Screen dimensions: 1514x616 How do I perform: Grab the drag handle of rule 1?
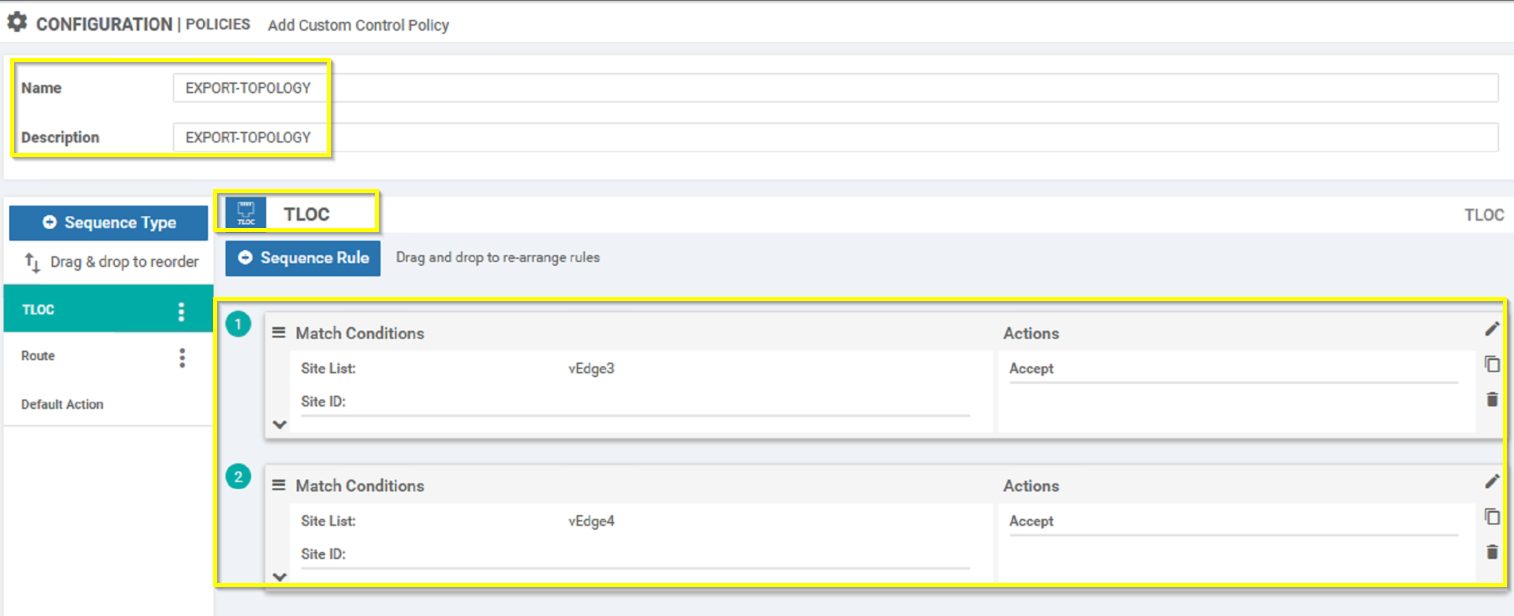click(x=279, y=332)
